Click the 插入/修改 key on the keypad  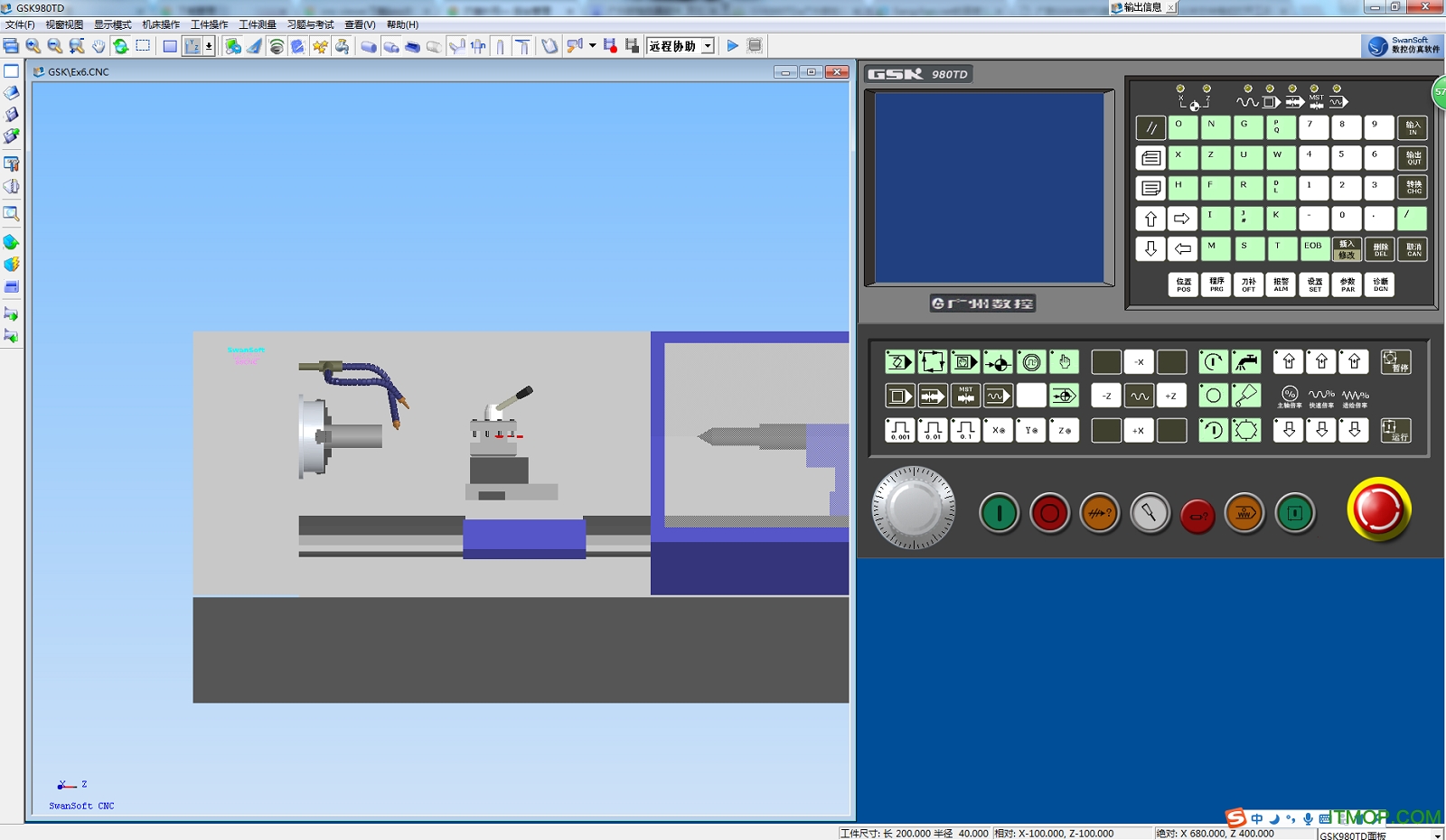pos(1347,249)
